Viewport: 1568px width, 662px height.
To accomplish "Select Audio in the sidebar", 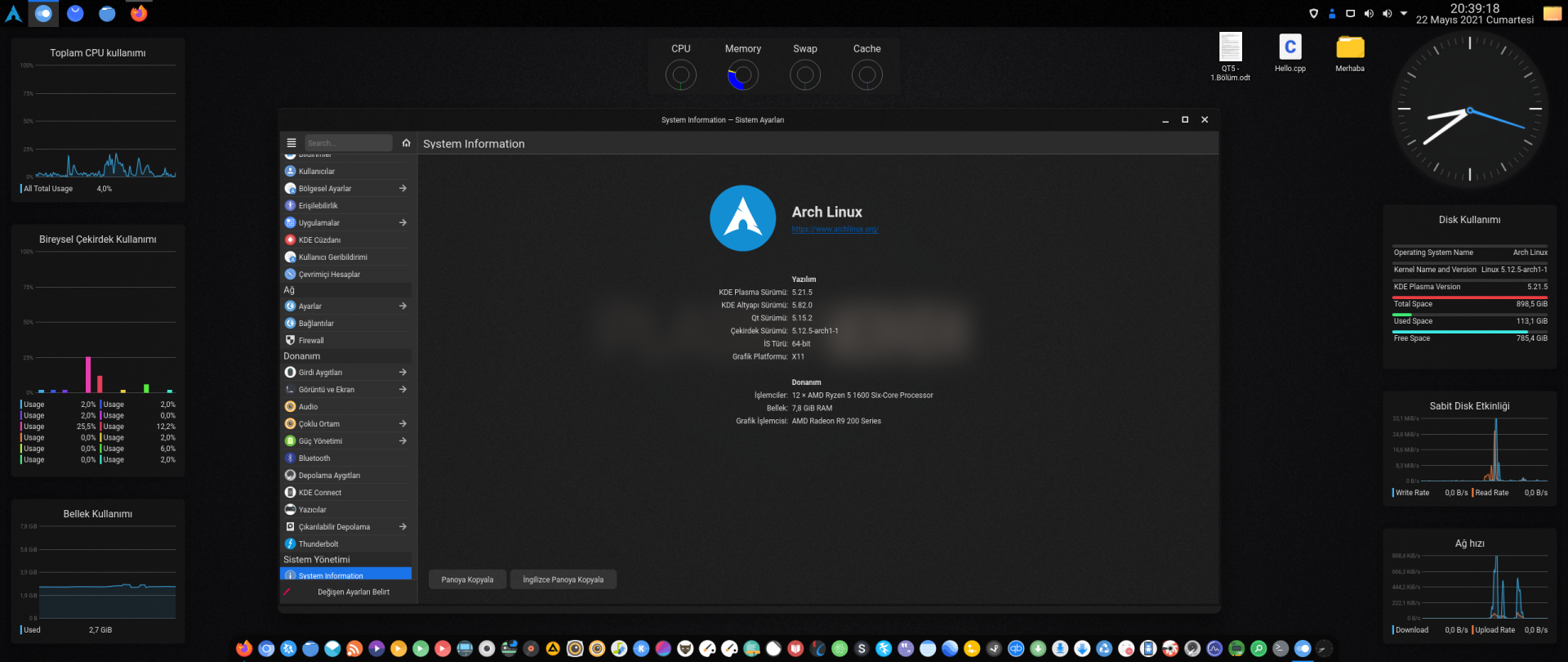I will (345, 407).
